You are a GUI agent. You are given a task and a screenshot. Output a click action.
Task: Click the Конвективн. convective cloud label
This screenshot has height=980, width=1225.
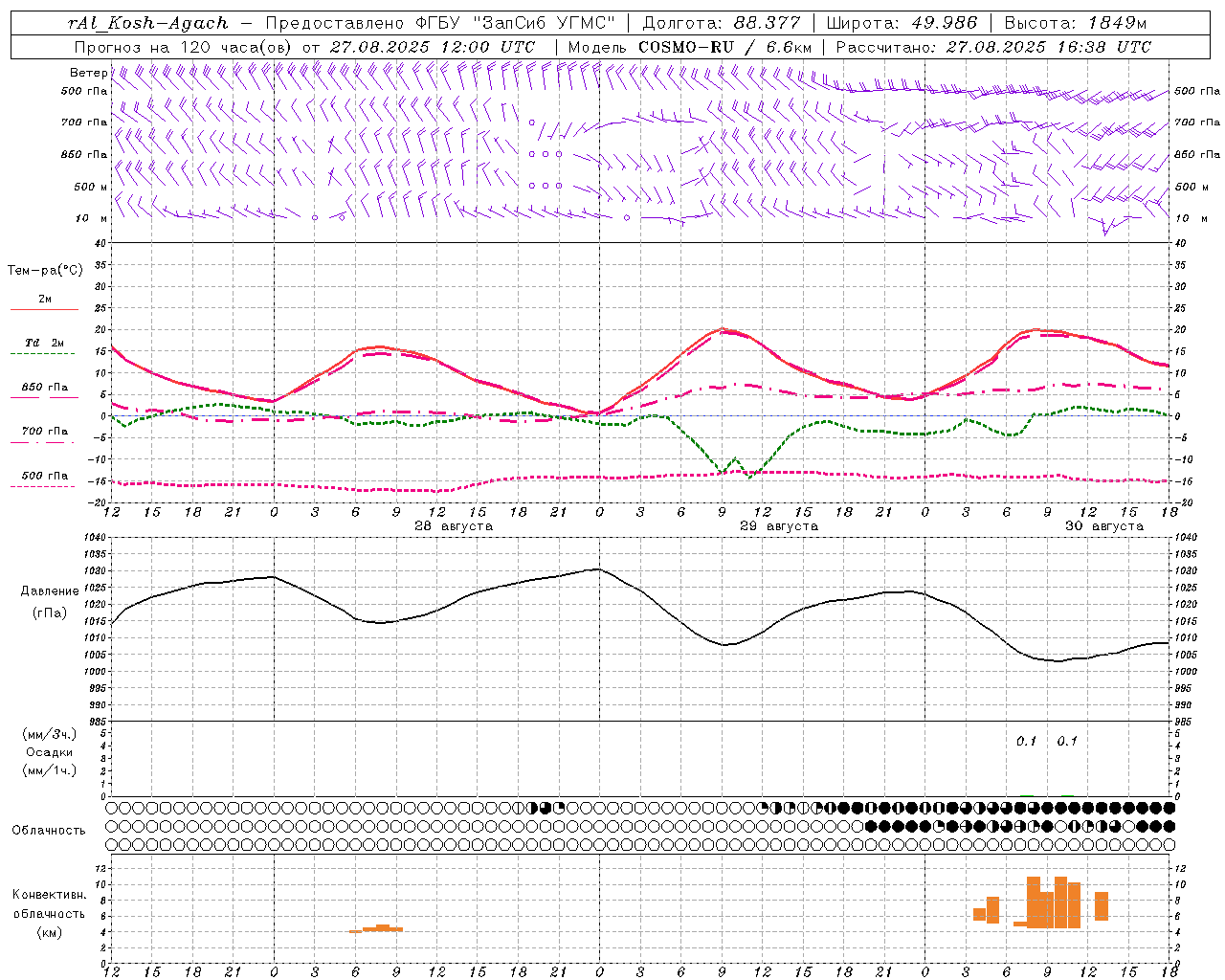(49, 895)
